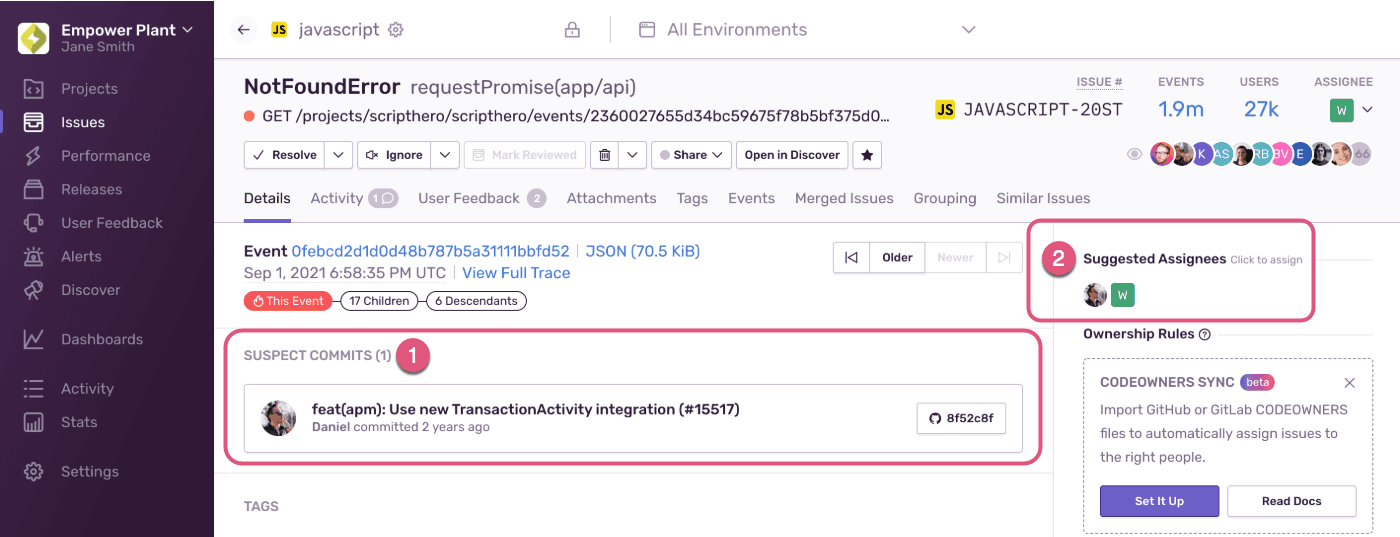1400x537 pixels.
Task: Open javascript project settings gear
Action: (396, 30)
